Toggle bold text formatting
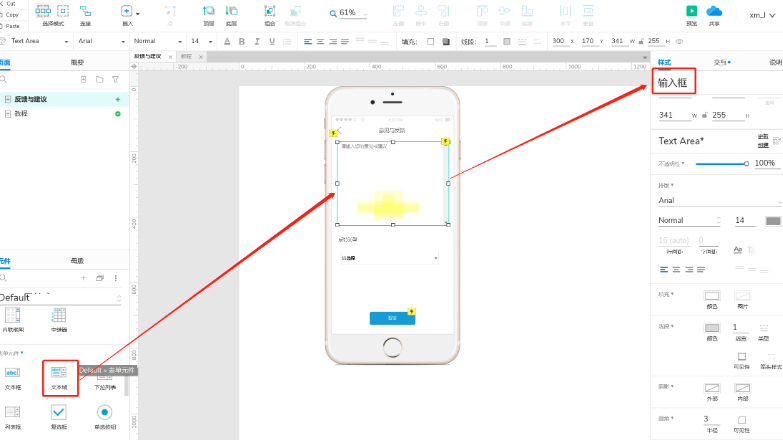 tap(242, 41)
